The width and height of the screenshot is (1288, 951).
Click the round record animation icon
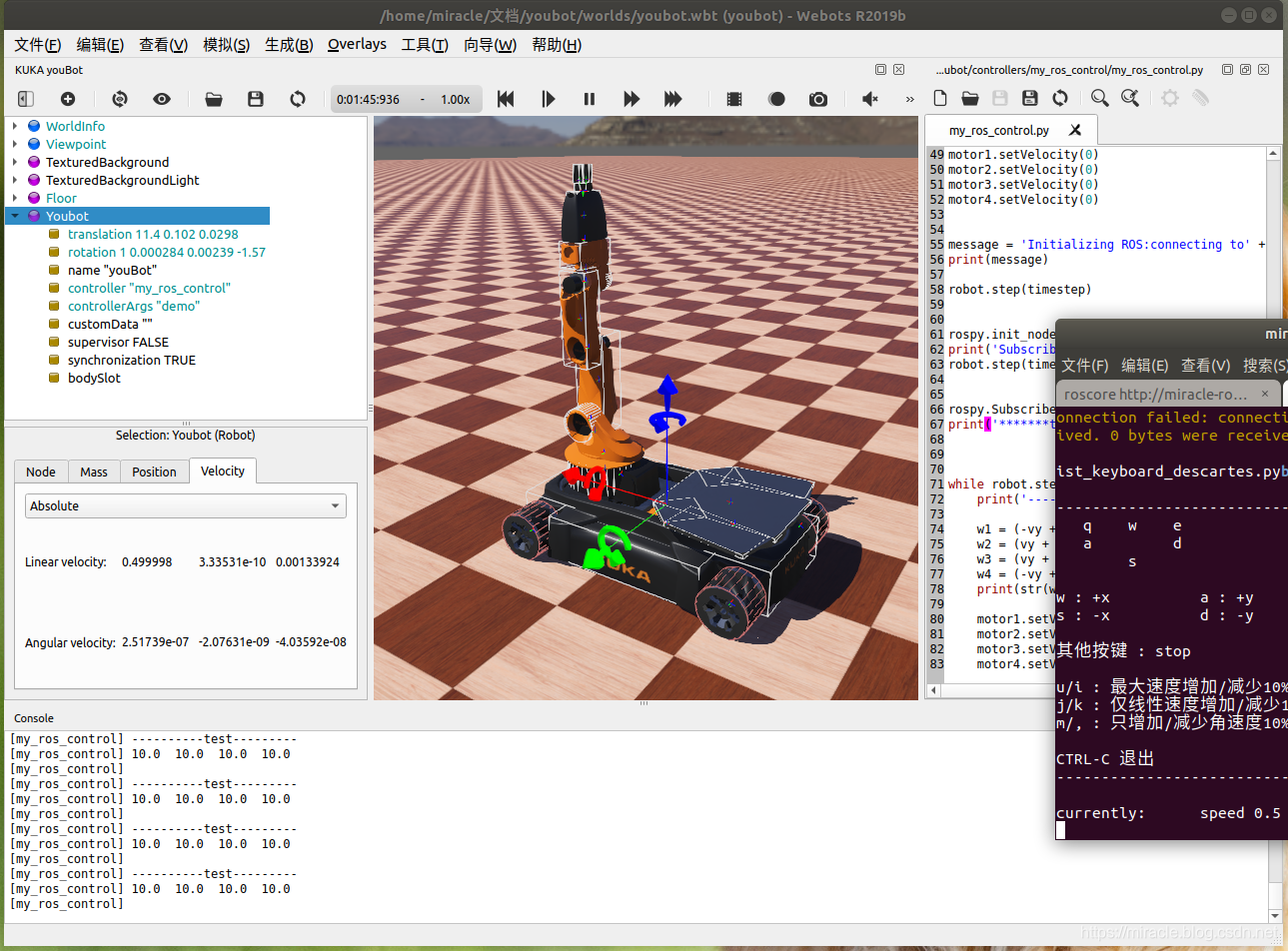pyautogui.click(x=776, y=99)
